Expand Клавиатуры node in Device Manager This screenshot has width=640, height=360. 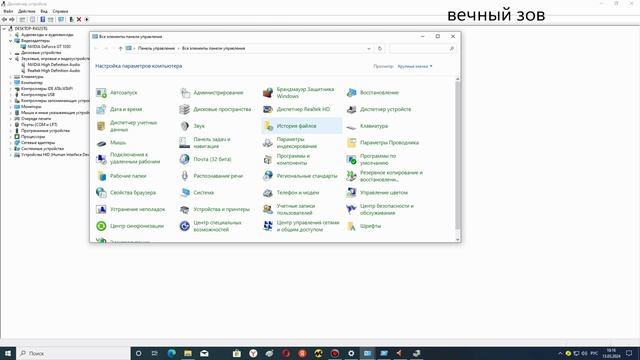point(11,77)
